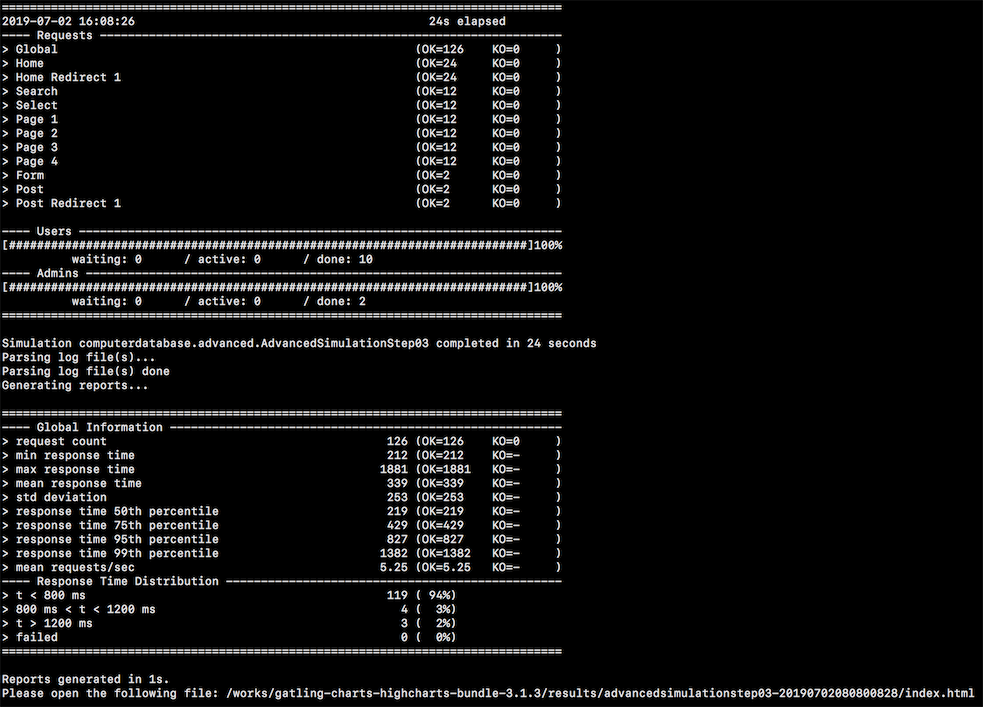Click the 'Parsing log file(s) done' line

pyautogui.click(x=85, y=372)
